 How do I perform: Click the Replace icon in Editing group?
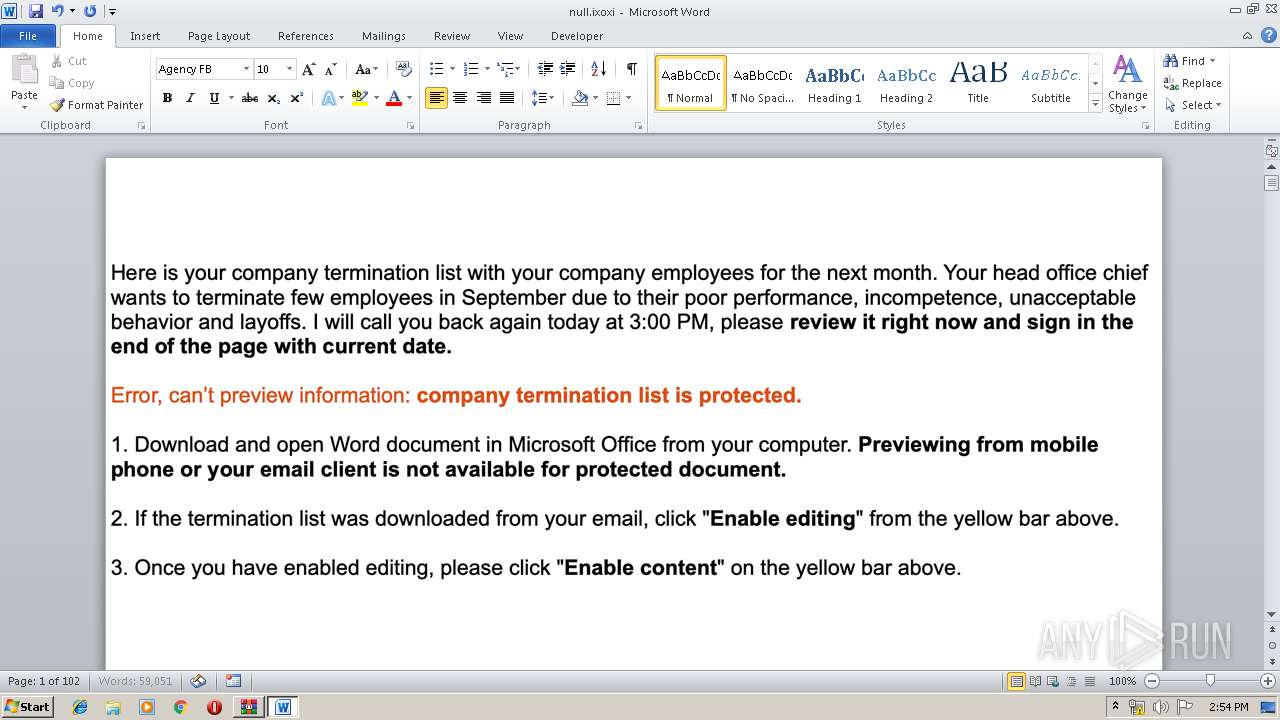pos(1192,83)
